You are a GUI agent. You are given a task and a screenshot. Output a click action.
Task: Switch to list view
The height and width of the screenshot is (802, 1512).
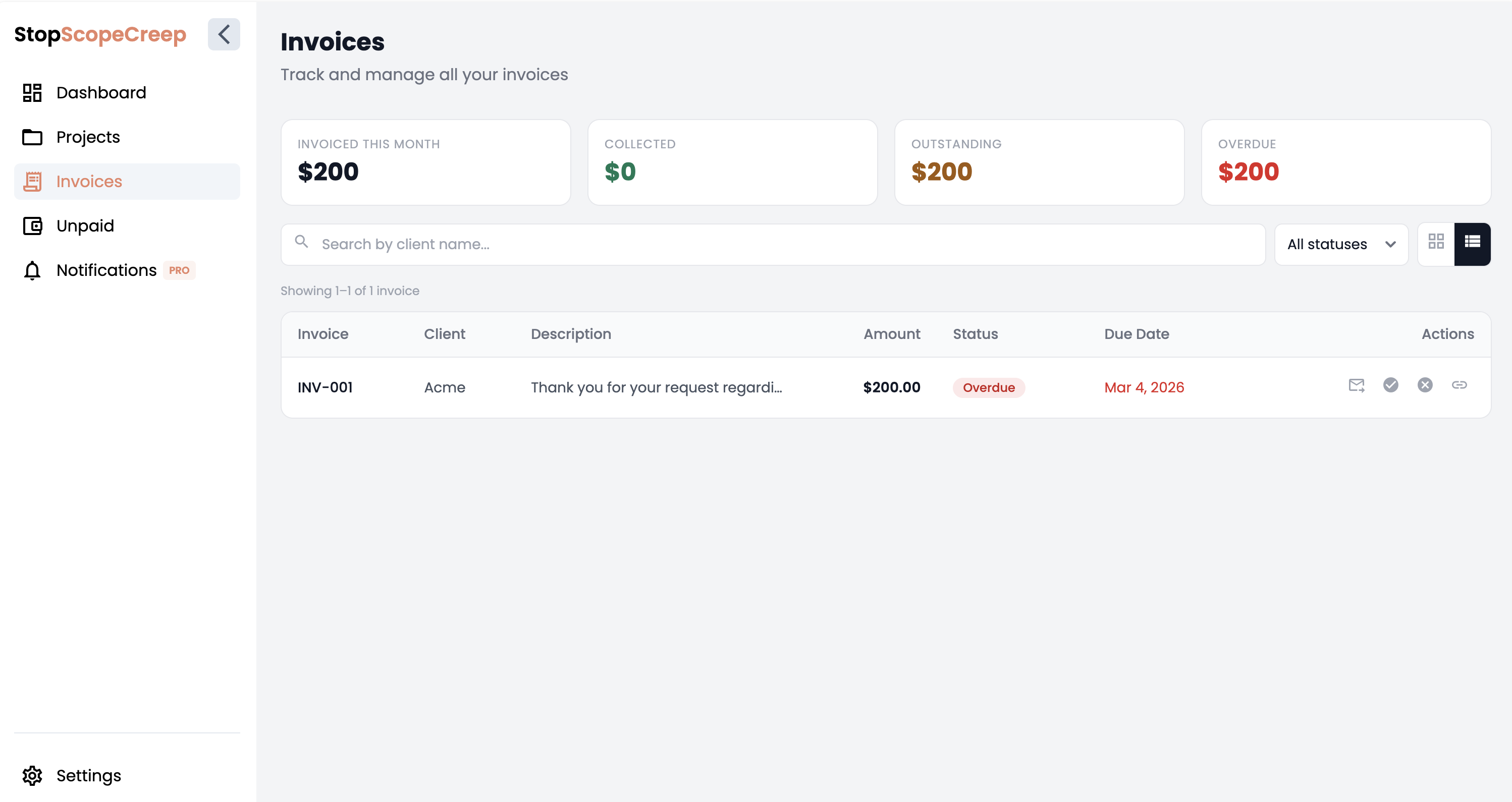pyautogui.click(x=1472, y=242)
